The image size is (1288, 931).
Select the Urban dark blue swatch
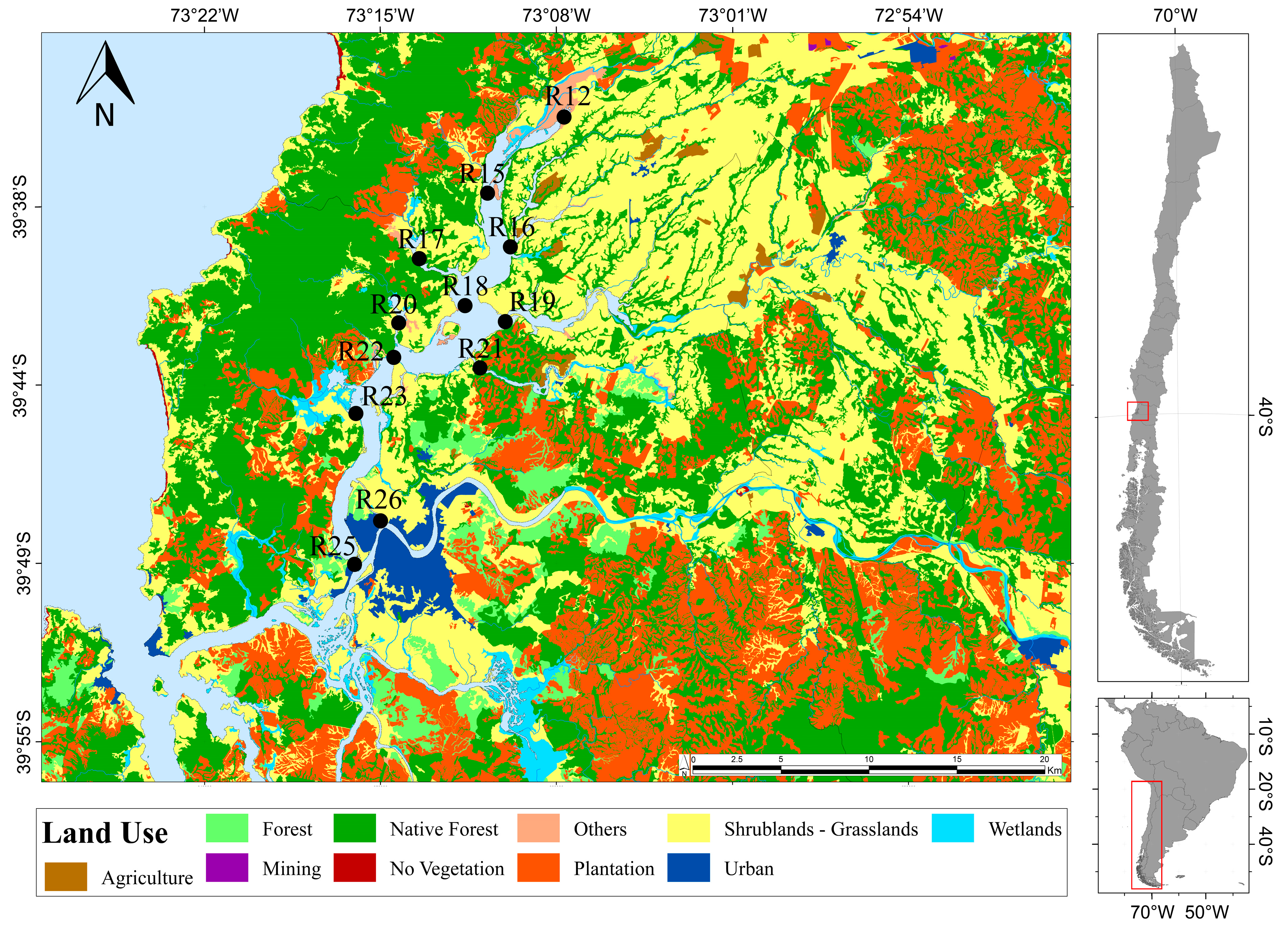click(688, 867)
